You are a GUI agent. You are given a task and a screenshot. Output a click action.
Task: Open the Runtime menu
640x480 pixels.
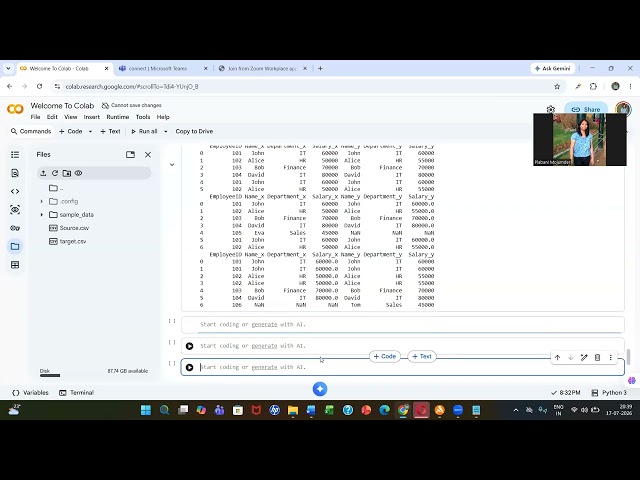coord(118,117)
